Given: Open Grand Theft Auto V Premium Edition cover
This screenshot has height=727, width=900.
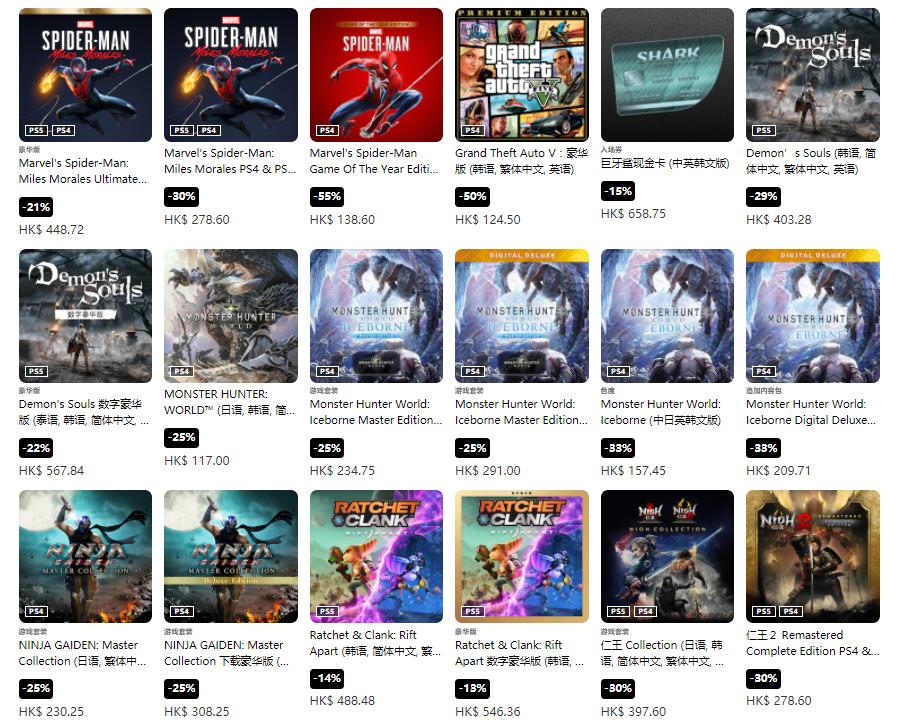Looking at the screenshot, I should pos(522,75).
